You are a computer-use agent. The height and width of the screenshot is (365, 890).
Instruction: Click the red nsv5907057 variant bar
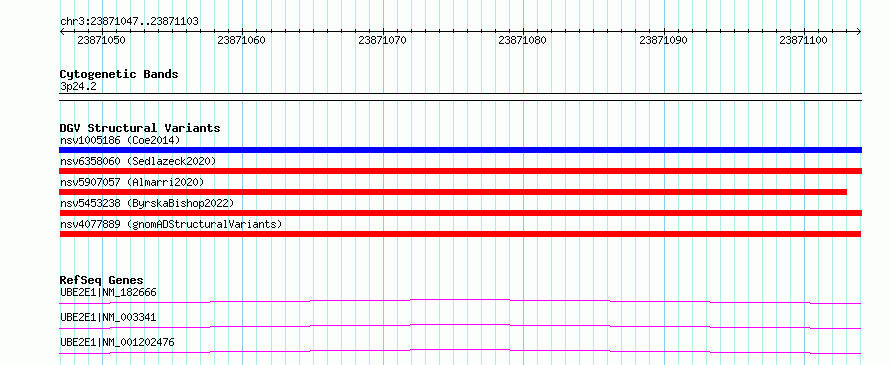pyautogui.click(x=453, y=192)
